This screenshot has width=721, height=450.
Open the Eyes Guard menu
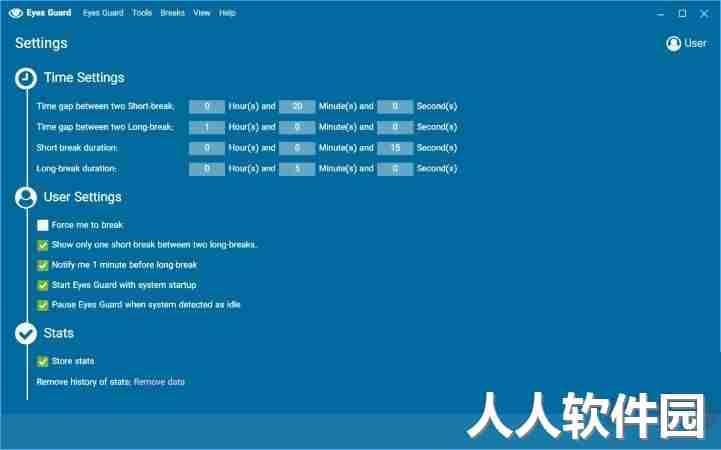(x=103, y=13)
